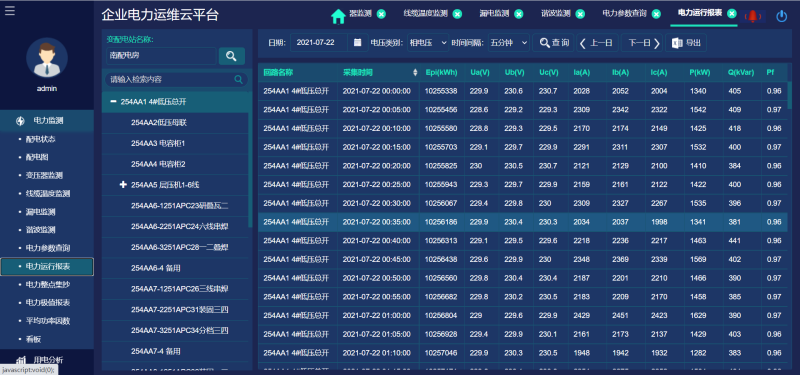Open the red alarm bell notifications

753,16
